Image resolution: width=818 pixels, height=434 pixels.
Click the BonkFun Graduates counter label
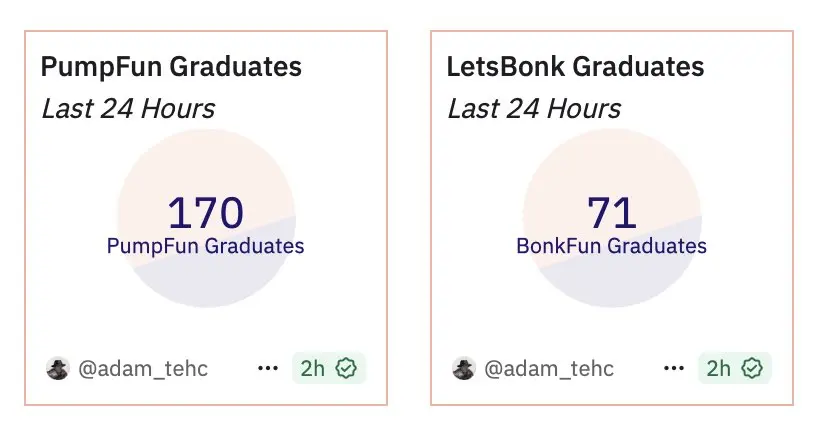click(x=611, y=246)
